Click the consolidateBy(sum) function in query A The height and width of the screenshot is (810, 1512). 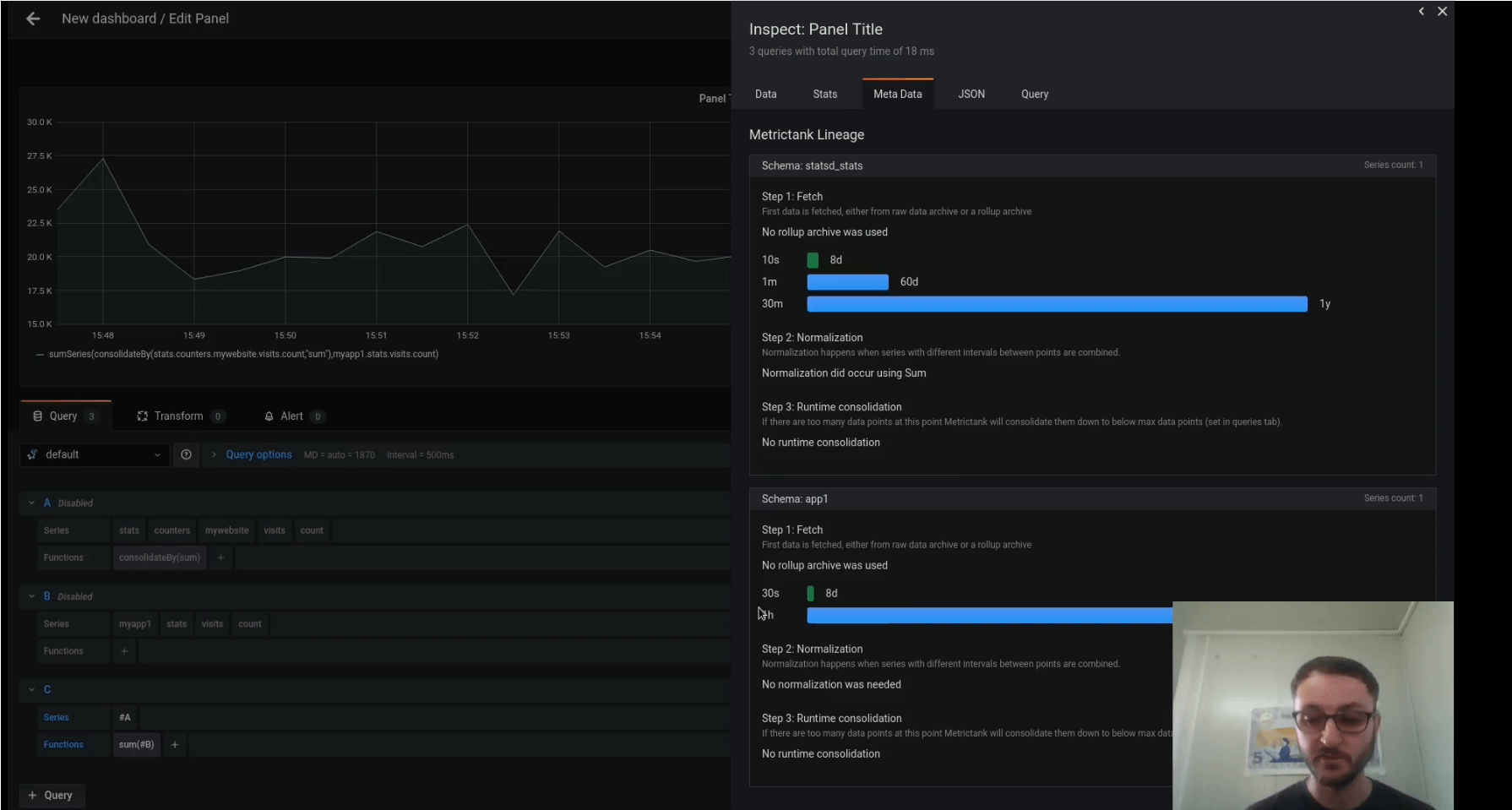tap(160, 557)
